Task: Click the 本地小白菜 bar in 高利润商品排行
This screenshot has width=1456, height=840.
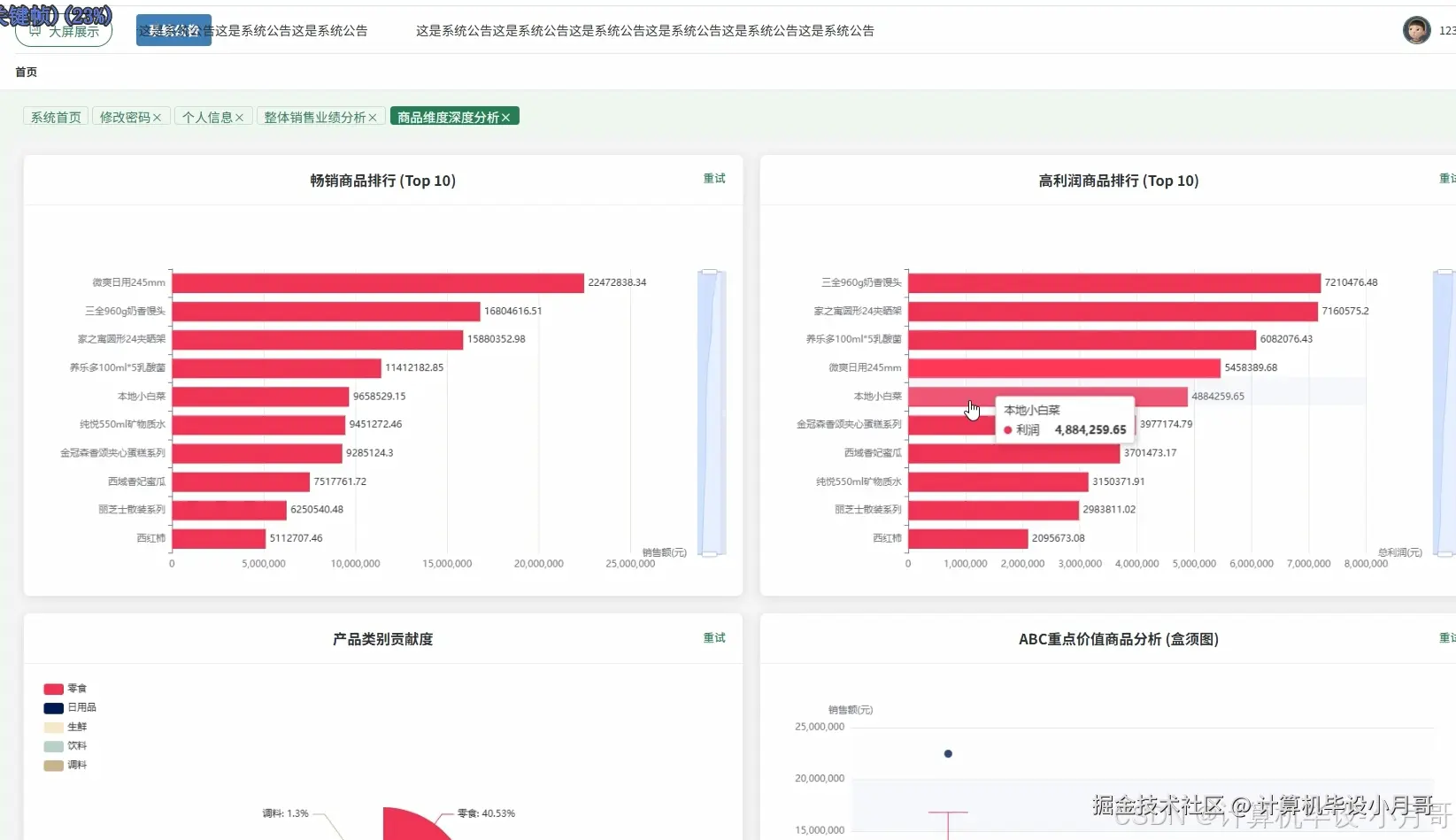Action: coord(1048,397)
